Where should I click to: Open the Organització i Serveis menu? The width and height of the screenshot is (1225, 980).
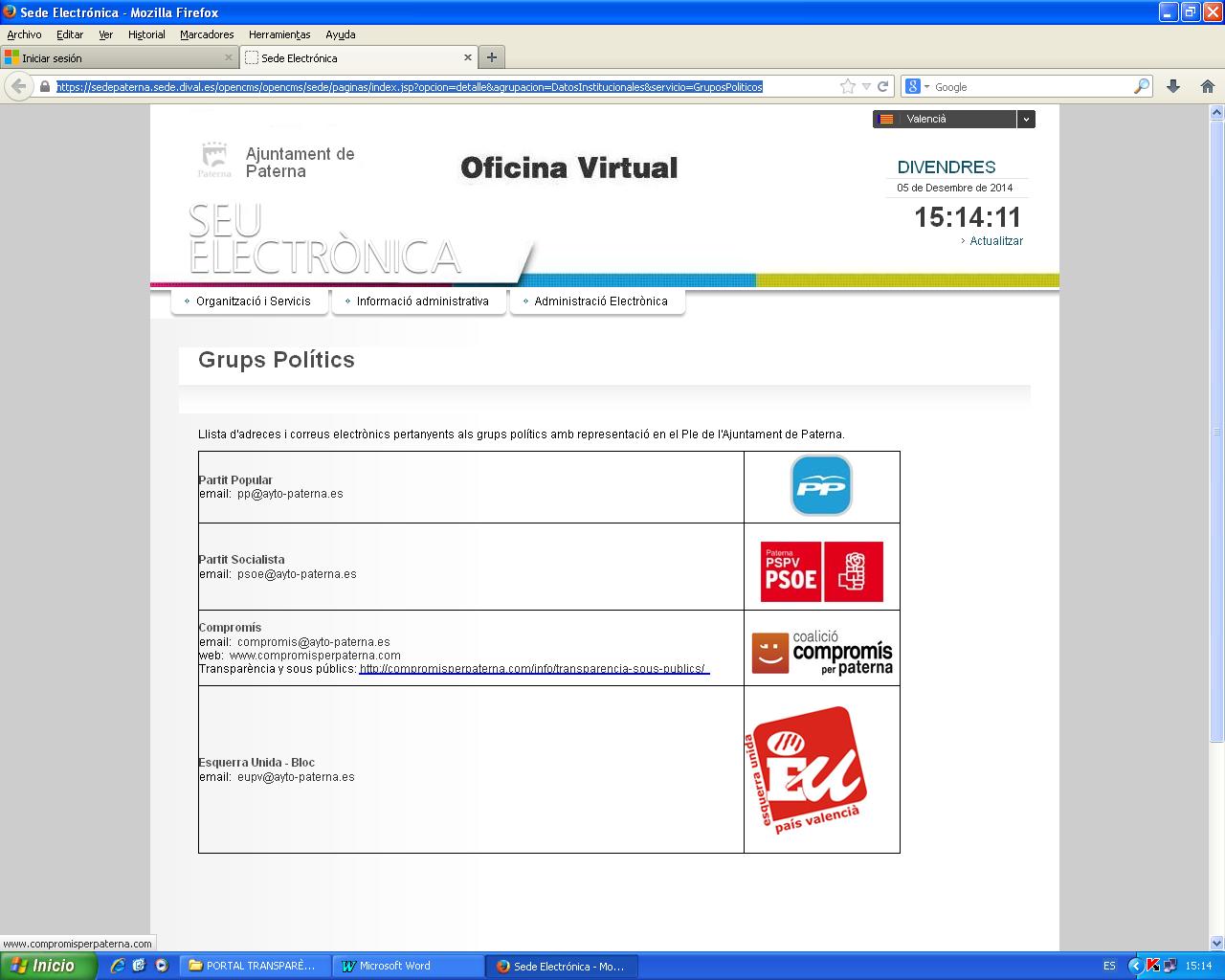(250, 301)
